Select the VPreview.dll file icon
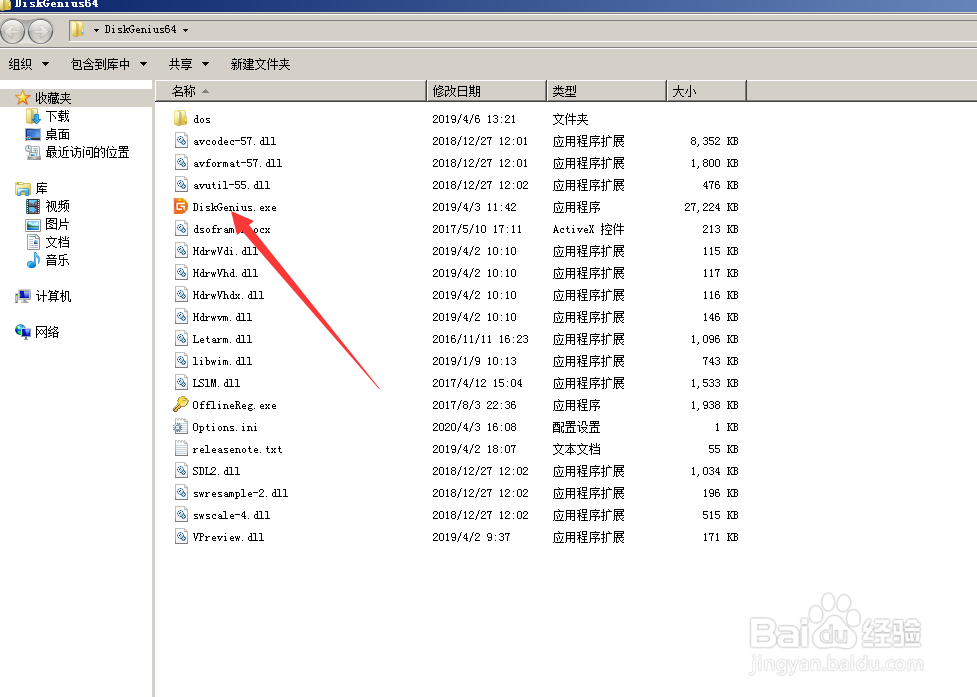Viewport: 977px width, 697px height. tap(181, 536)
